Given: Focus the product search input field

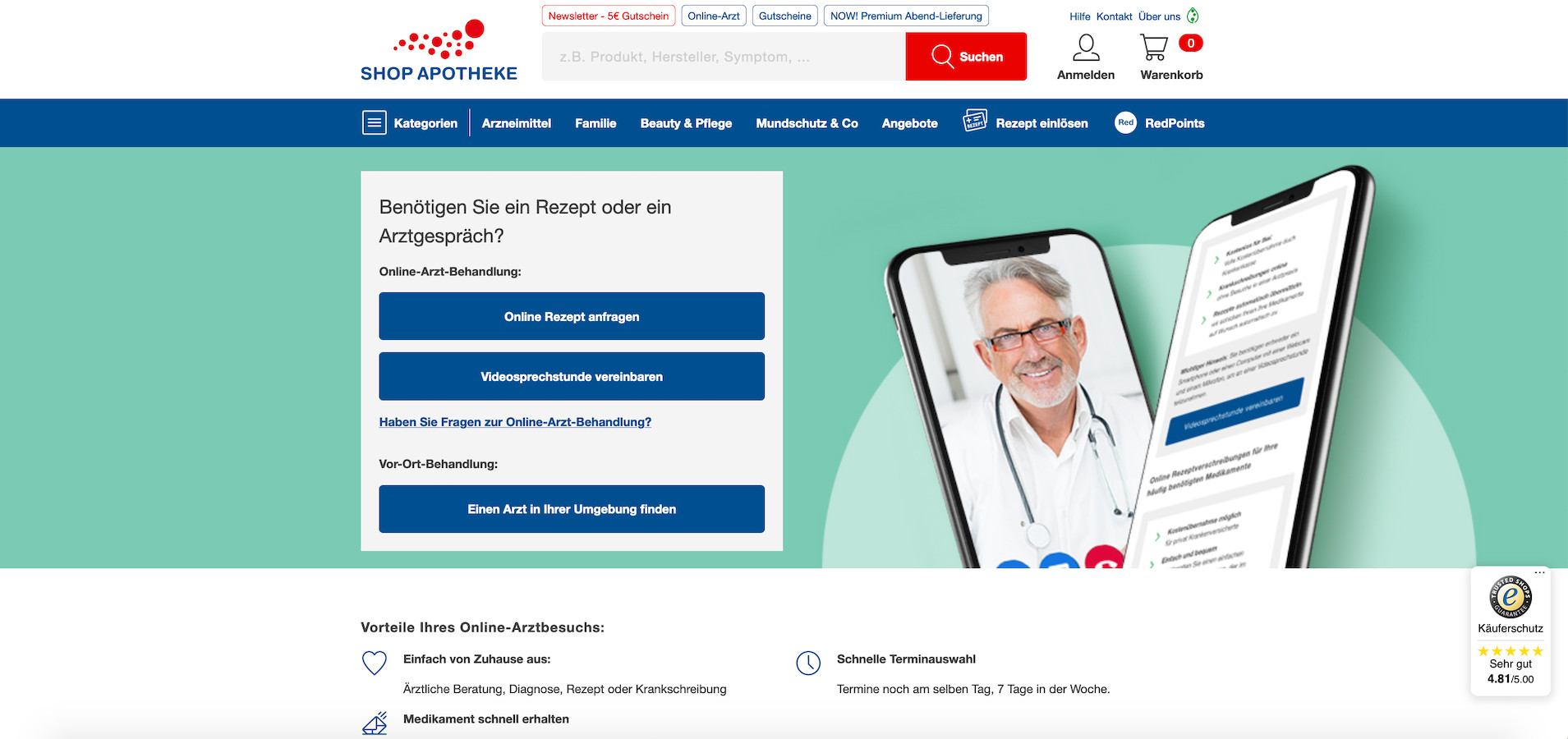Looking at the screenshot, I should (724, 57).
